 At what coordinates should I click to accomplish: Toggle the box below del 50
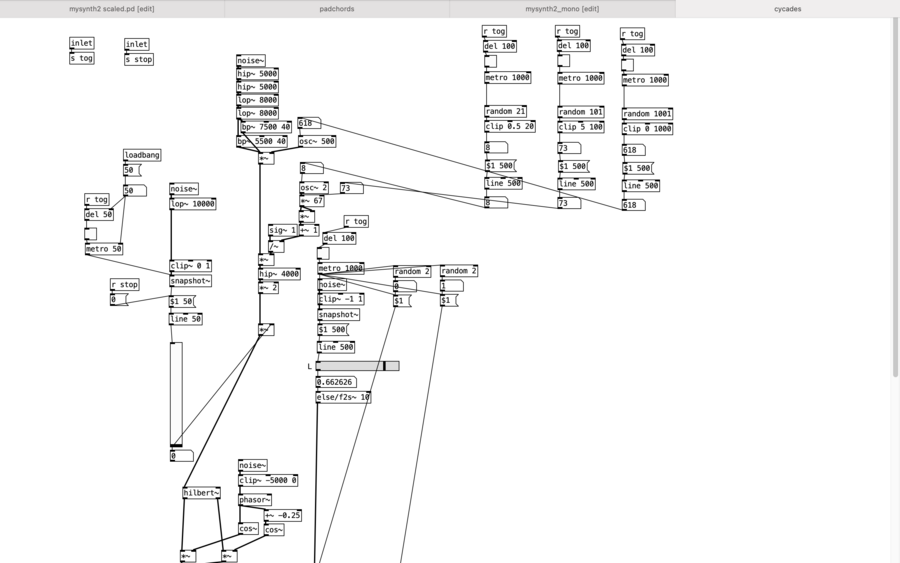91,234
